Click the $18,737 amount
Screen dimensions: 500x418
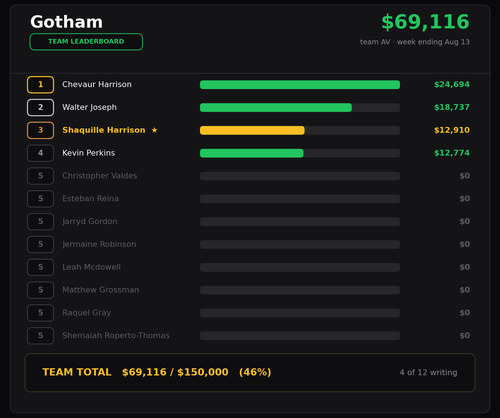(x=452, y=107)
